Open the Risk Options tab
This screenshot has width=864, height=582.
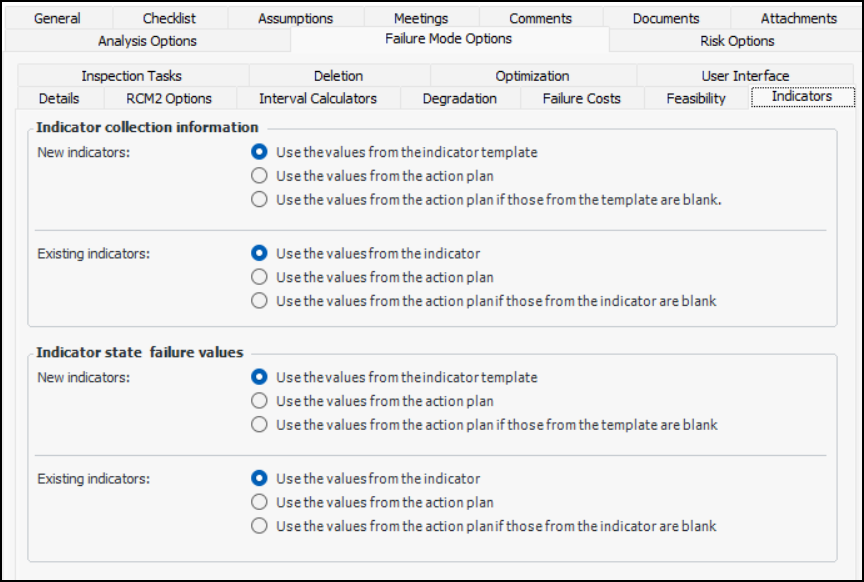(x=737, y=40)
